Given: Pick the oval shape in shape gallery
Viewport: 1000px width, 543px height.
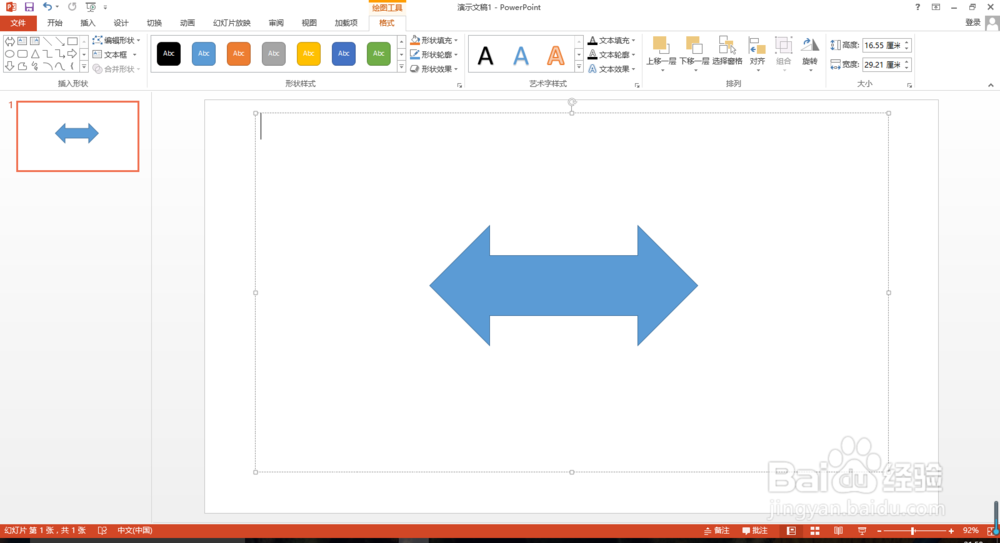Looking at the screenshot, I should click(x=10, y=54).
